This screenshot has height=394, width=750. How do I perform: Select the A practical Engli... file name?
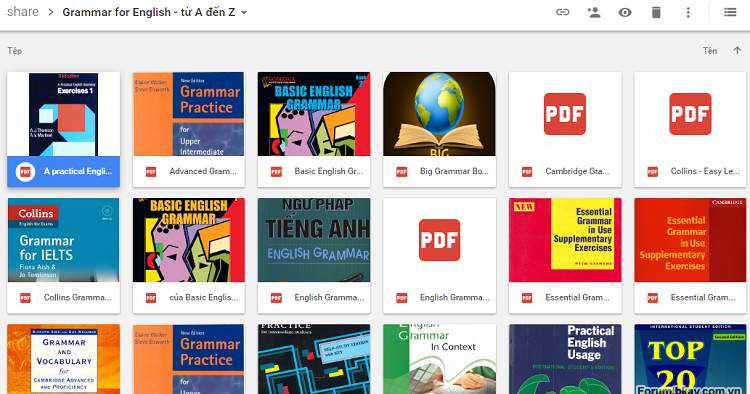(x=78, y=171)
